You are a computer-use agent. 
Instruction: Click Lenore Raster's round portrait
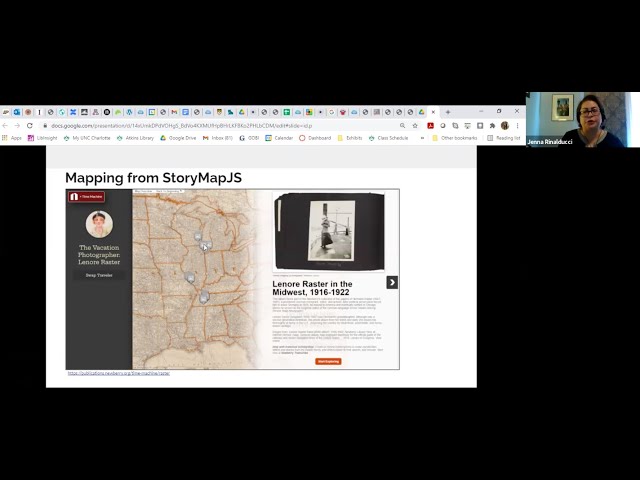[99, 224]
